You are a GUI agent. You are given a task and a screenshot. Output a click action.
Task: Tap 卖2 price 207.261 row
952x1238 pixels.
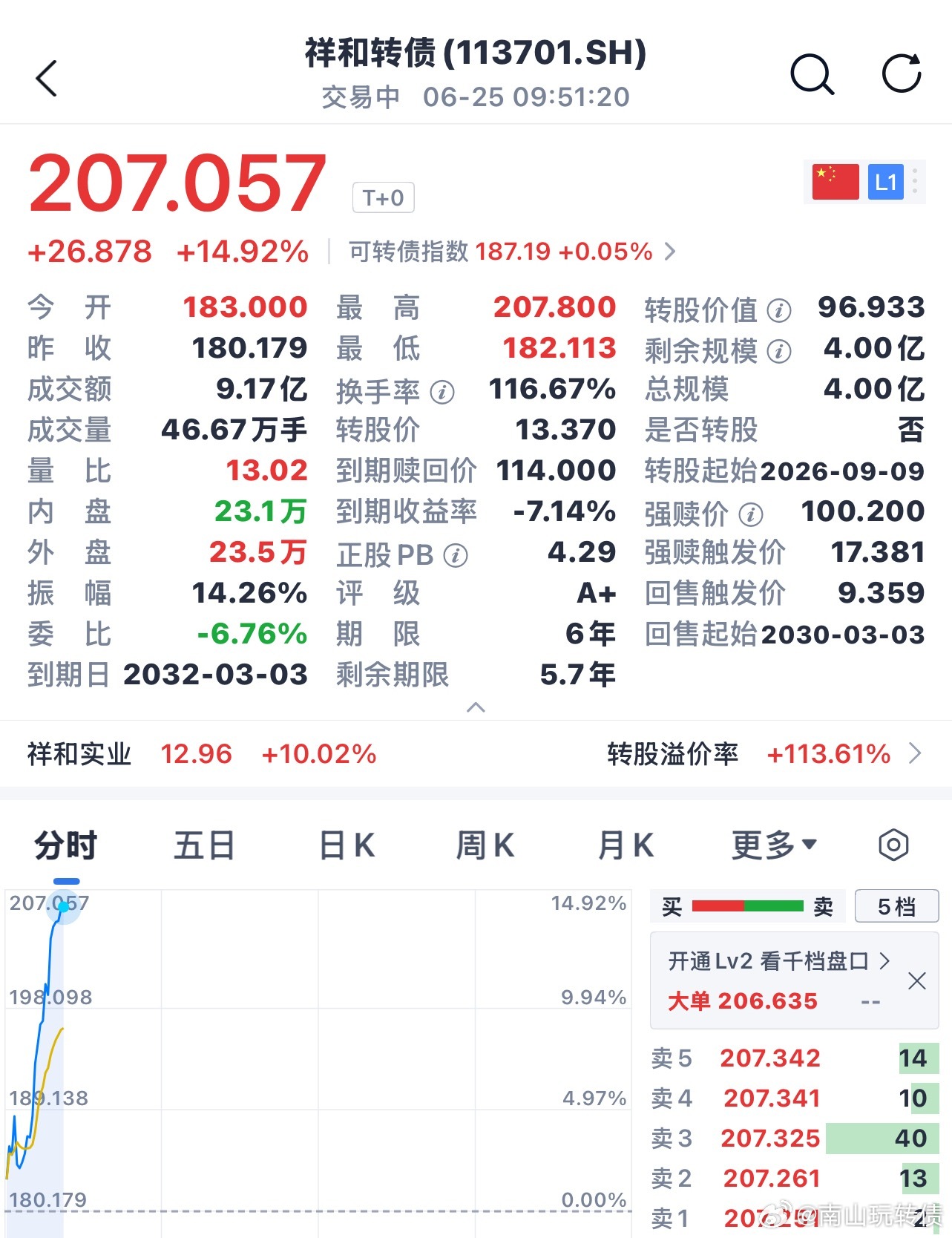point(795,1178)
